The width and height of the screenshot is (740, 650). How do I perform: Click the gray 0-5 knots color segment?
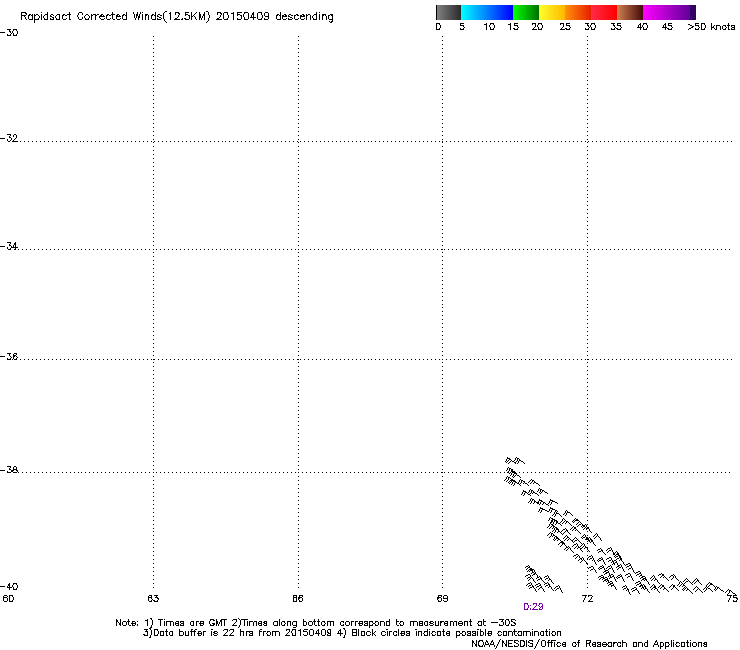pyautogui.click(x=448, y=12)
